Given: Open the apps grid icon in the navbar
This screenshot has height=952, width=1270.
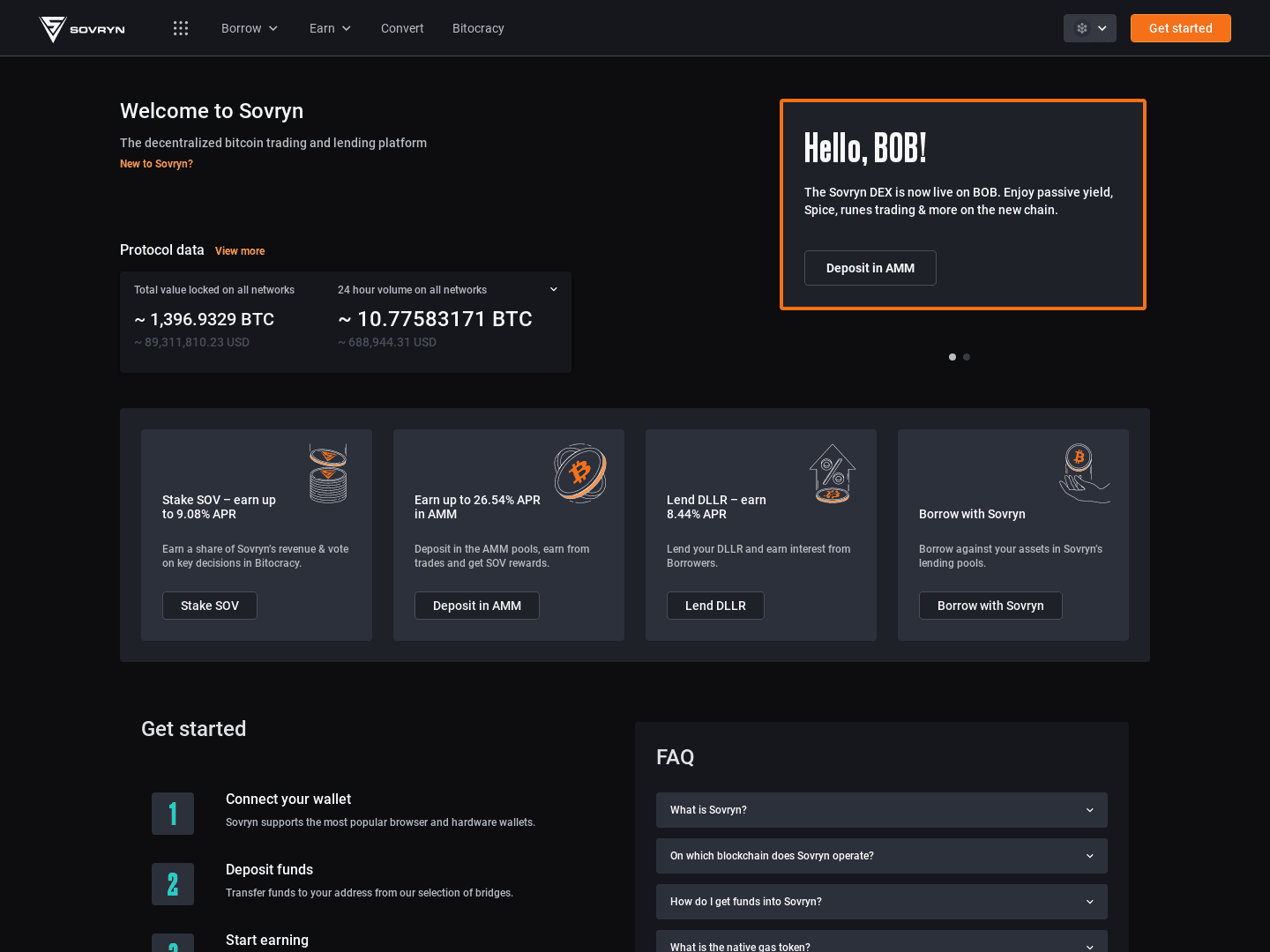Looking at the screenshot, I should pyautogui.click(x=181, y=27).
